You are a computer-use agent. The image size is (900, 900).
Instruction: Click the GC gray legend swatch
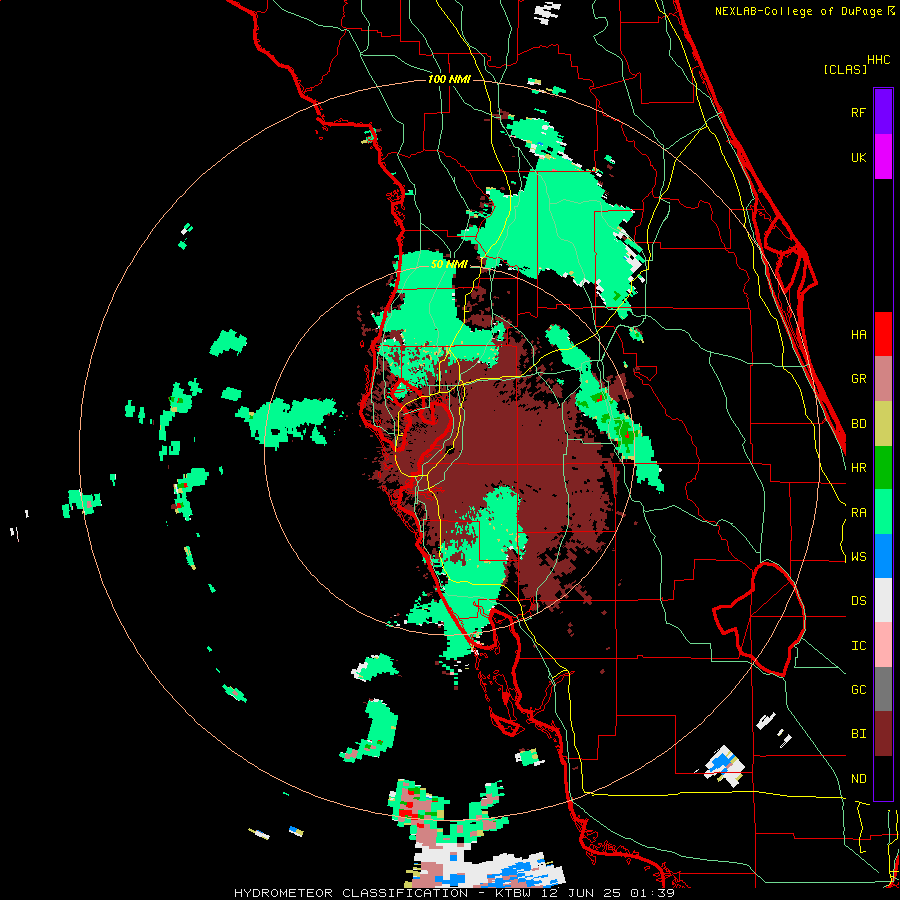(883, 689)
